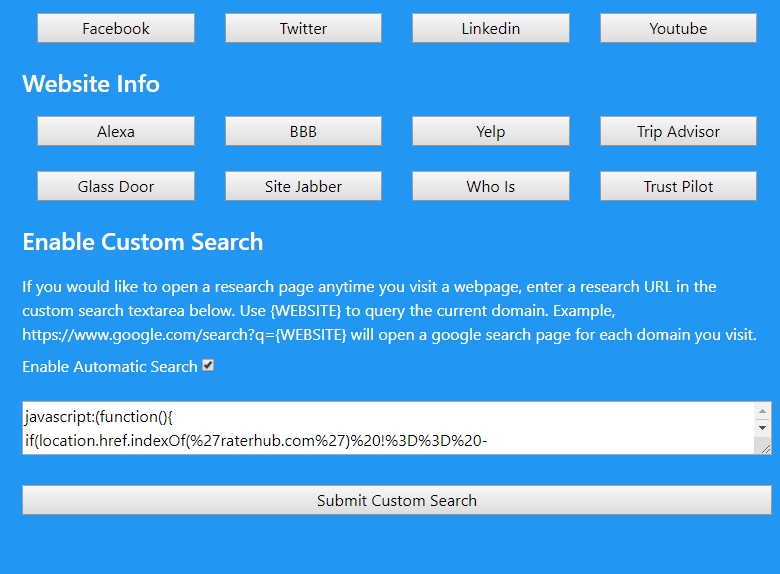Image resolution: width=780 pixels, height=574 pixels.
Task: Click the Enable Automatic Search label
Action: coord(110,367)
